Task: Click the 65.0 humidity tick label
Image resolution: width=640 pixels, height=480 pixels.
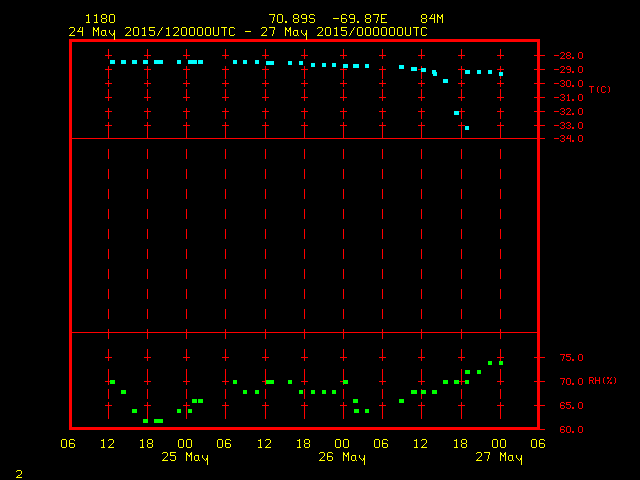Action: click(x=568, y=406)
